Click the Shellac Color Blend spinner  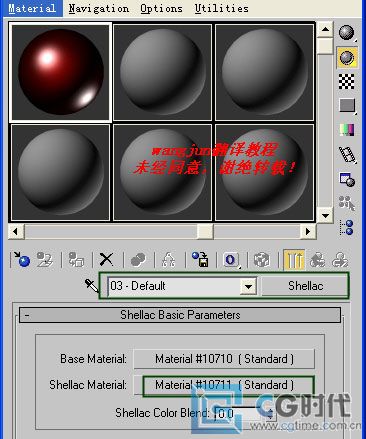(270, 414)
